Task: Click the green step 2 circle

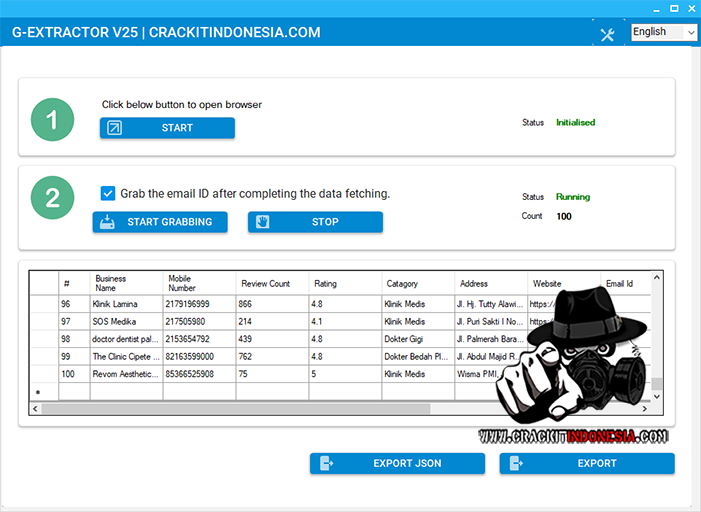Action: [52, 198]
